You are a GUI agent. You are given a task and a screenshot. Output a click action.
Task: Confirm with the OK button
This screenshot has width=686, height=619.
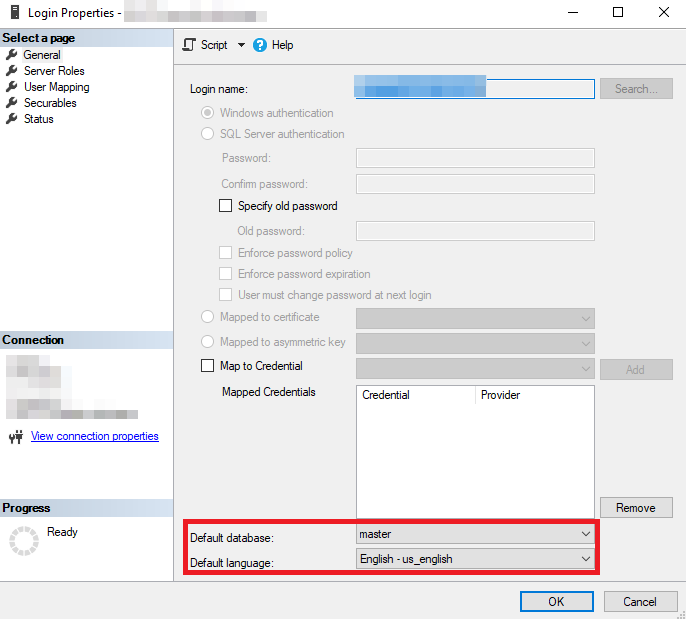tap(556, 602)
